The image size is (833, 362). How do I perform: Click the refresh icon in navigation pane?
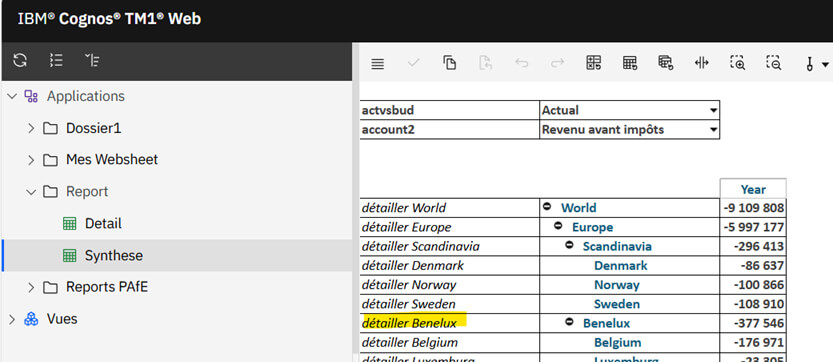[20, 61]
